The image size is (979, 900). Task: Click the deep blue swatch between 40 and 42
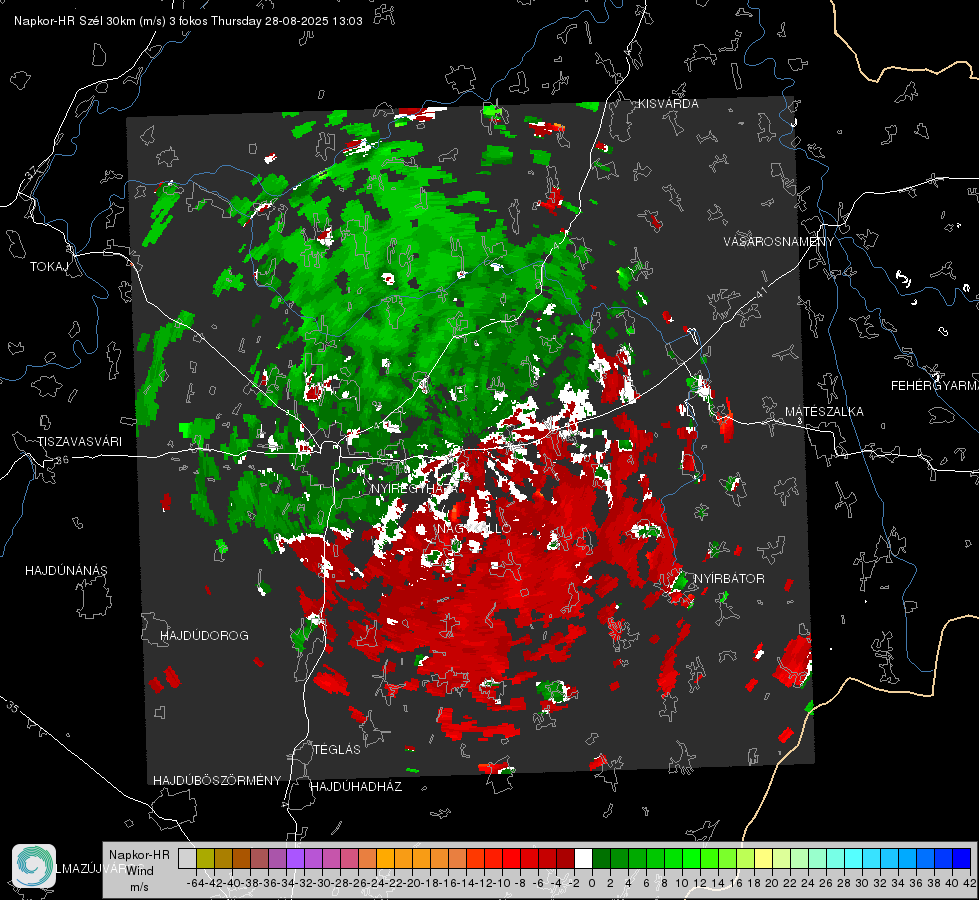962,858
